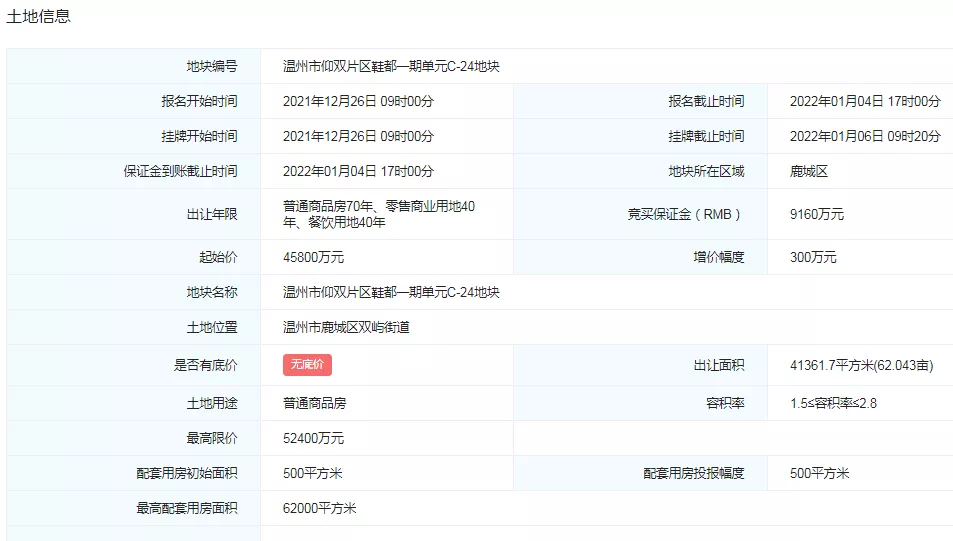Image resolution: width=953 pixels, height=541 pixels.
Task: Click the 增价幅度 label
Action: click(x=719, y=257)
